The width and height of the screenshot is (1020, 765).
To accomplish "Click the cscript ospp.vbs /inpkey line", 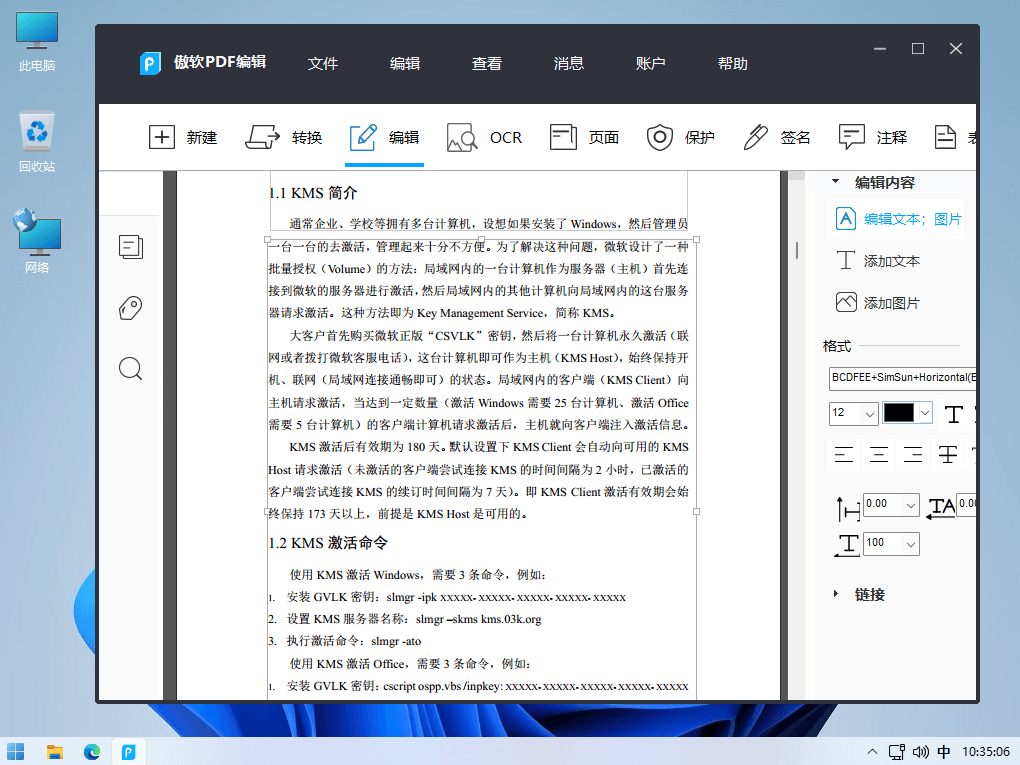I will (x=479, y=686).
